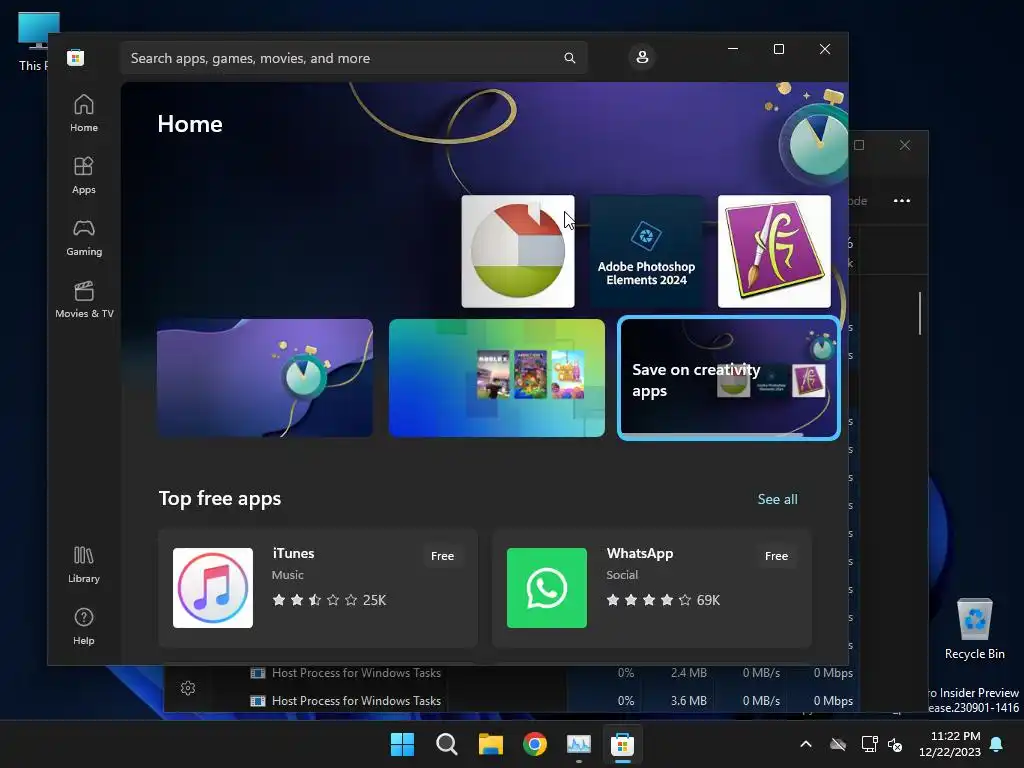1024x768 pixels.
Task: Click the muted volume tray icon
Action: click(895, 744)
